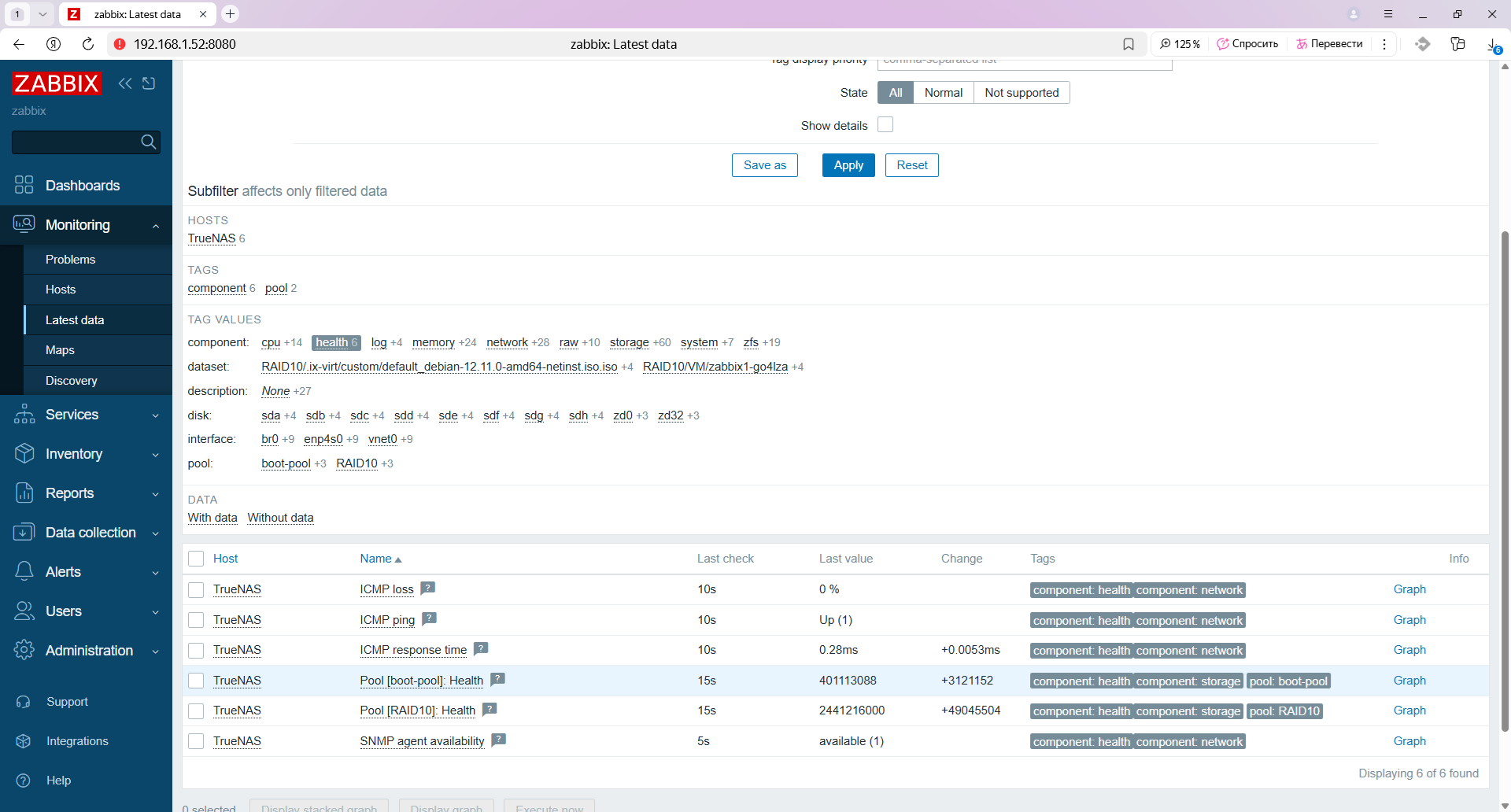1511x812 pixels.
Task: Click the Dashboards icon in sidebar
Action: [x=24, y=185]
